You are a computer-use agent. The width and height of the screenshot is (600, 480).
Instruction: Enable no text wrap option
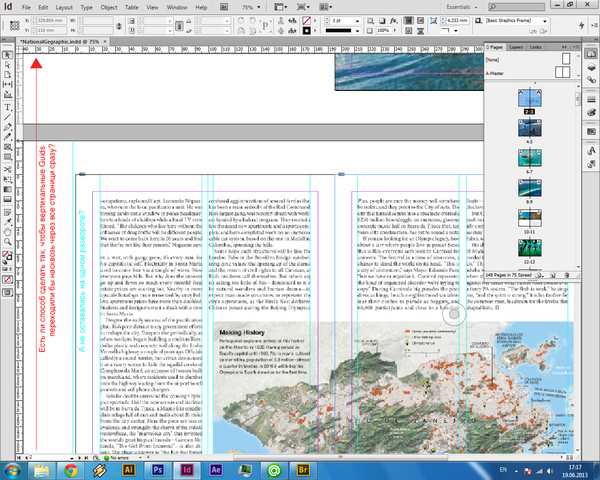pyautogui.click(x=409, y=21)
